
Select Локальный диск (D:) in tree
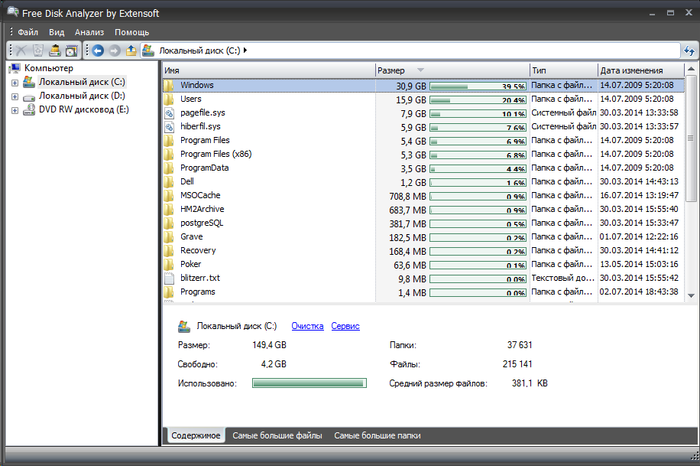pos(82,96)
